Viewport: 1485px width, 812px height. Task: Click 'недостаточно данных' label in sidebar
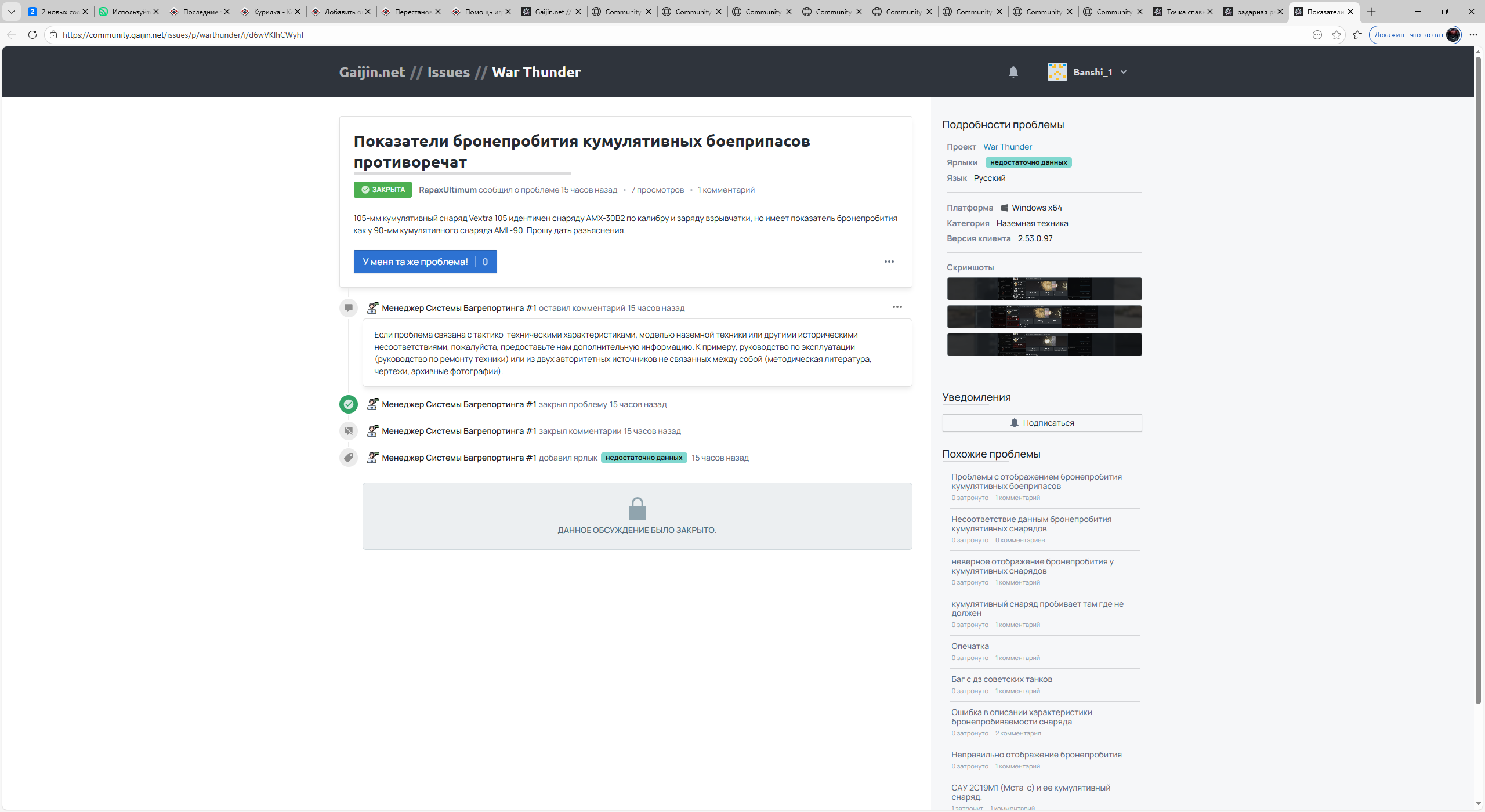click(1028, 162)
